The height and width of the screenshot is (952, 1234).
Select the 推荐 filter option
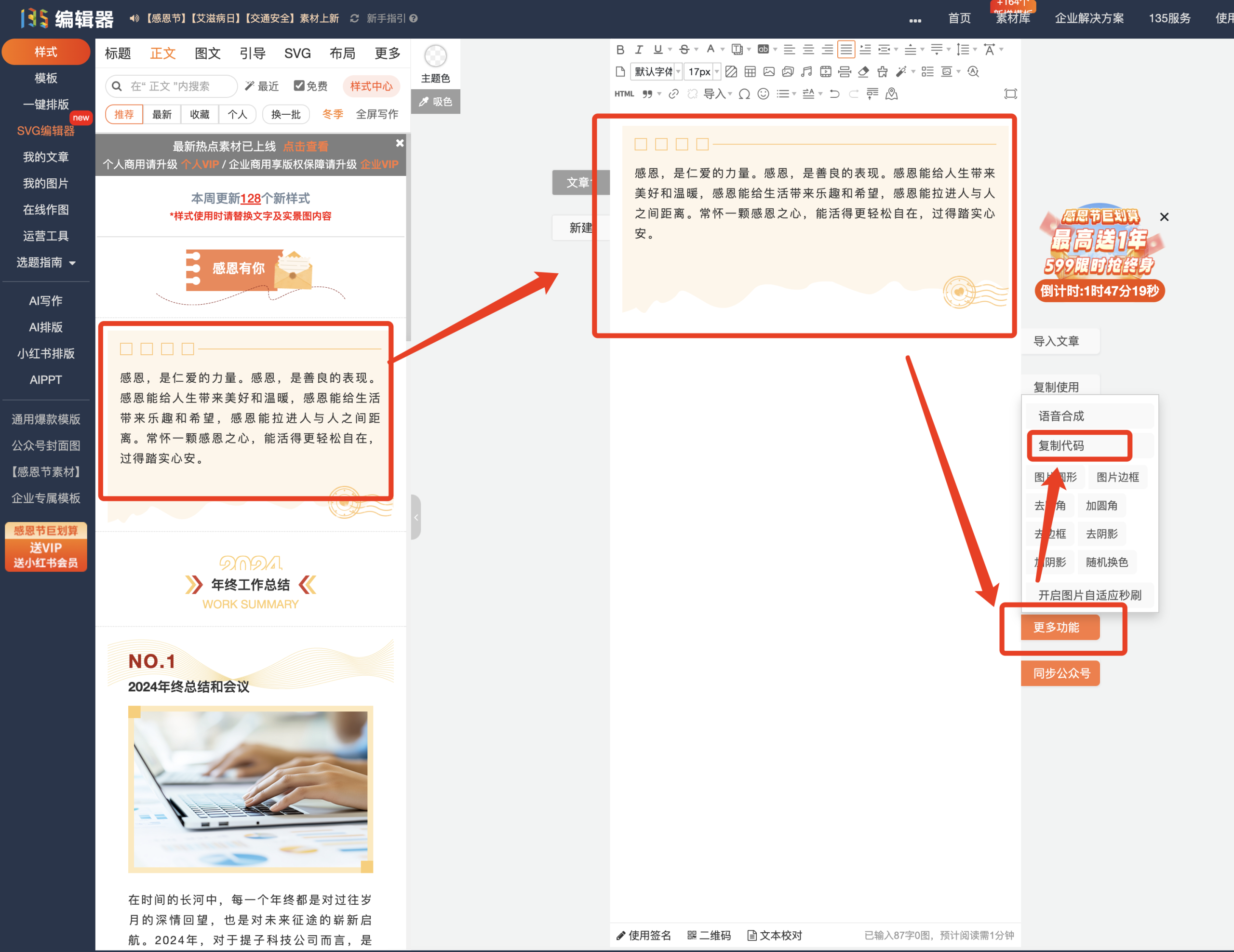click(x=124, y=114)
